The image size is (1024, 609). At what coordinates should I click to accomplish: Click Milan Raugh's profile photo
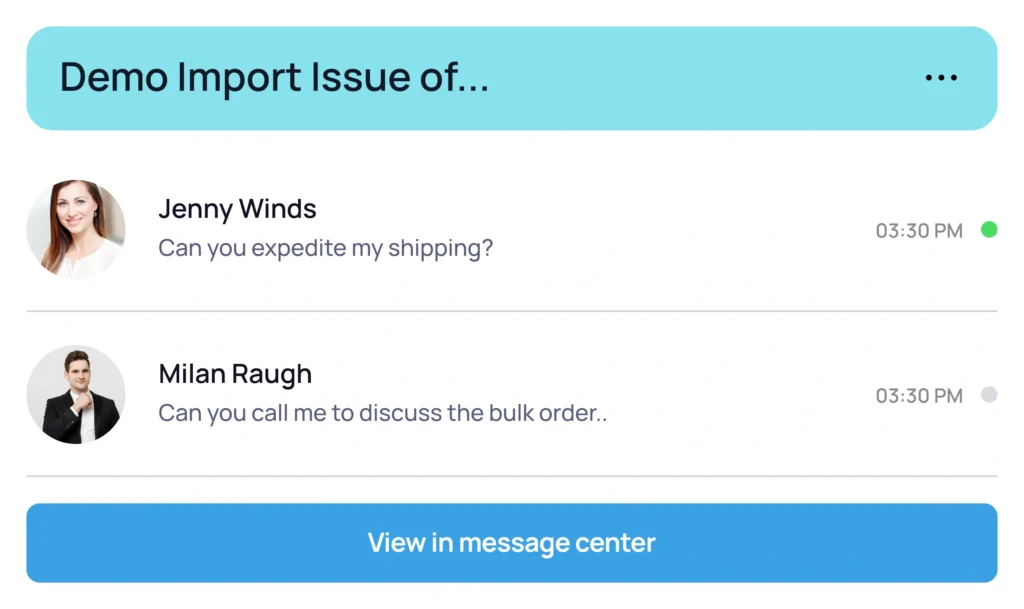tap(76, 394)
